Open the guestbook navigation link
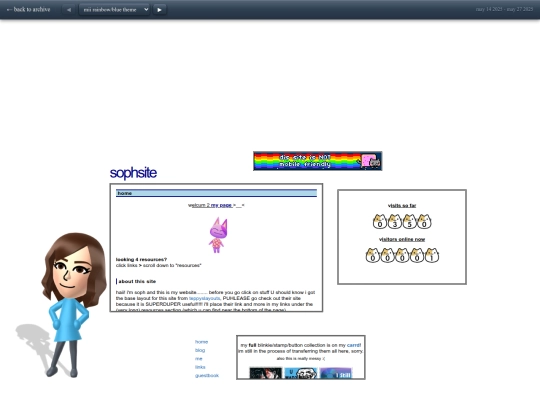The image size is (540, 405). click(207, 375)
